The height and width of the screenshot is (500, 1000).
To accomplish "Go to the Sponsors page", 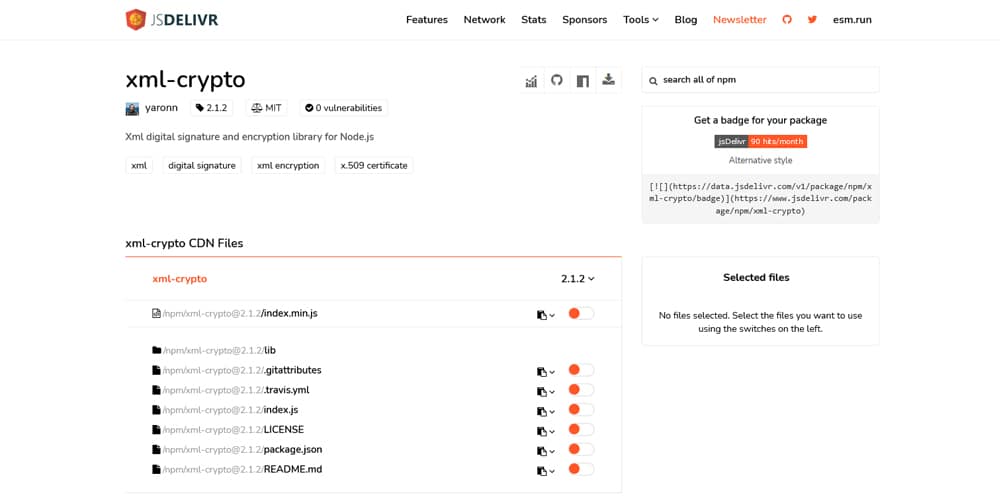I will (585, 20).
